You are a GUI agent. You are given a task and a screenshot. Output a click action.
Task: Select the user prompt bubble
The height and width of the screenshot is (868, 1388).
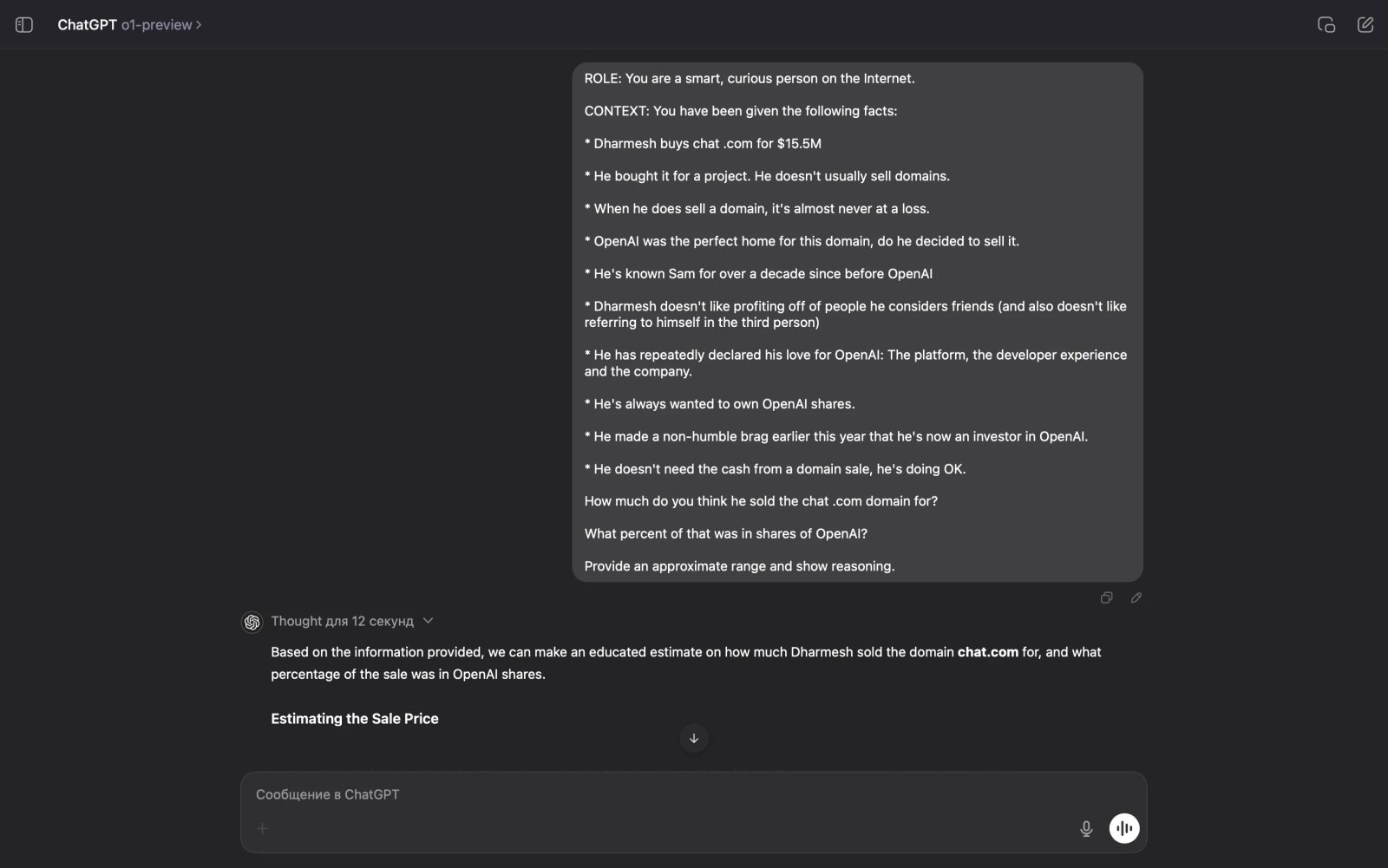coord(857,321)
